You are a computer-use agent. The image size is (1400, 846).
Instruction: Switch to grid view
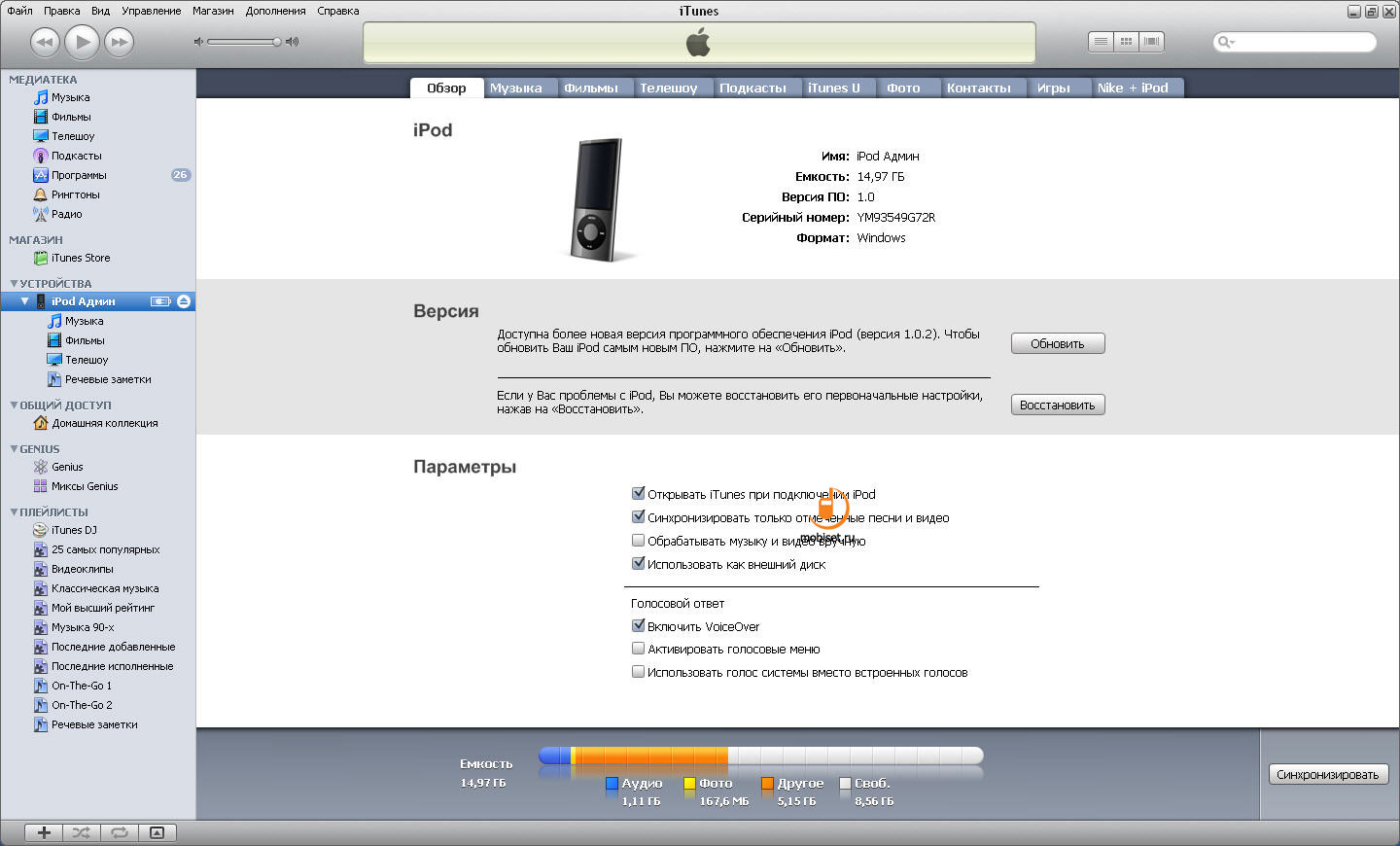click(x=1126, y=42)
